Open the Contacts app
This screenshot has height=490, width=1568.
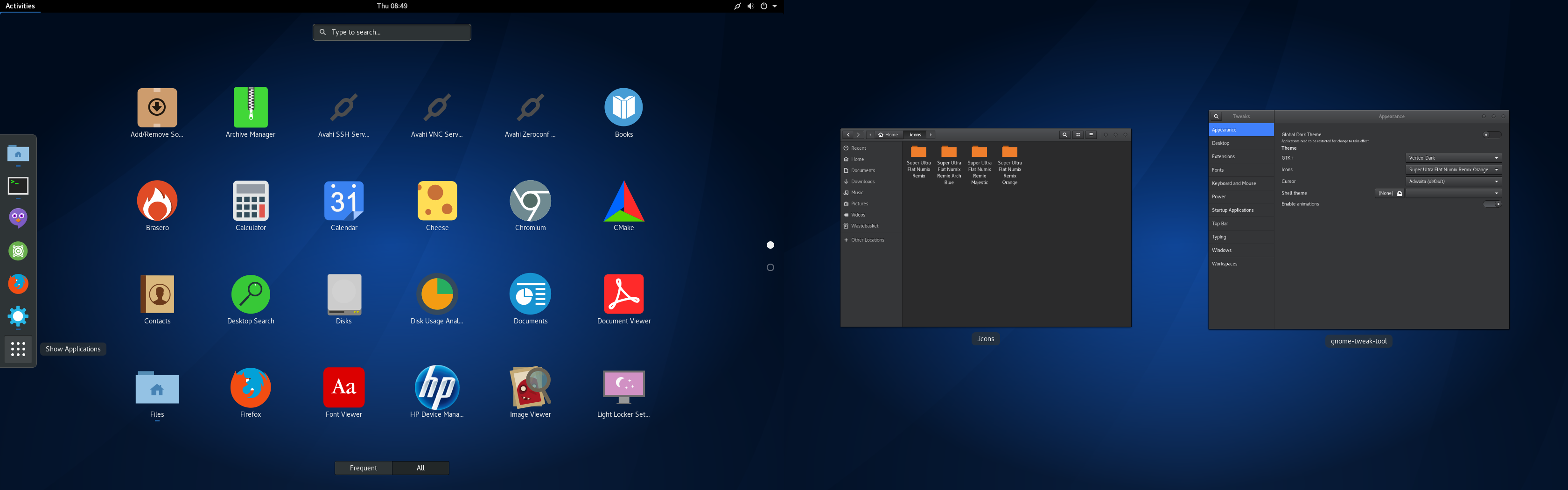(157, 299)
